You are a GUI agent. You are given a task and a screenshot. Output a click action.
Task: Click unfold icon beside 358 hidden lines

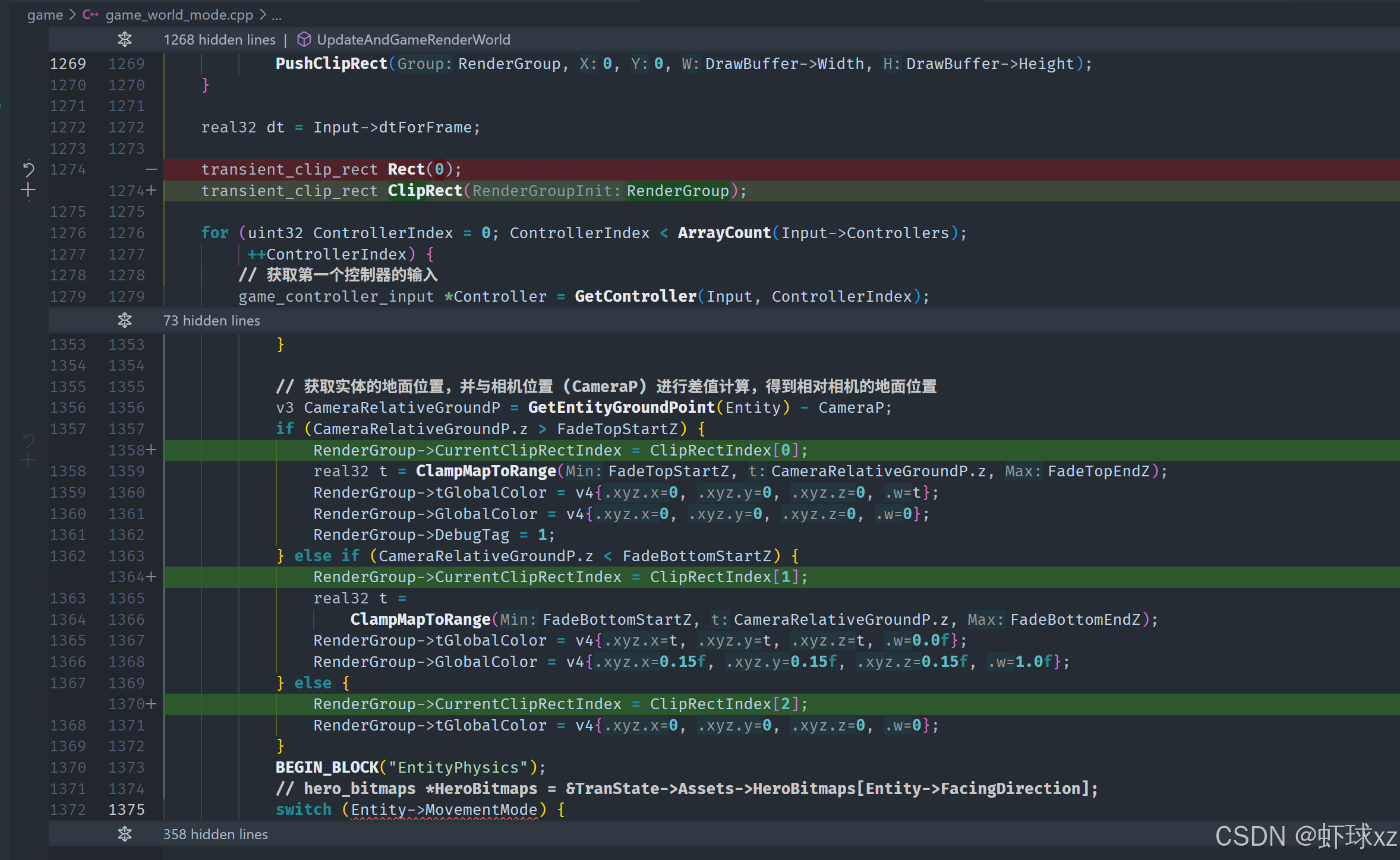pyautogui.click(x=124, y=834)
